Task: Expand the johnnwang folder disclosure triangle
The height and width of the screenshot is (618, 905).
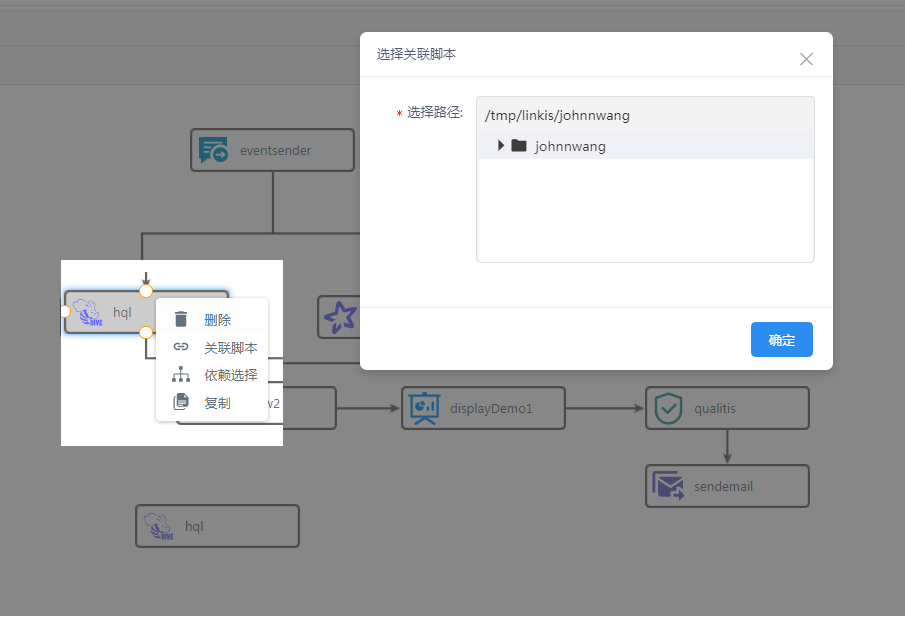Action: pos(500,145)
